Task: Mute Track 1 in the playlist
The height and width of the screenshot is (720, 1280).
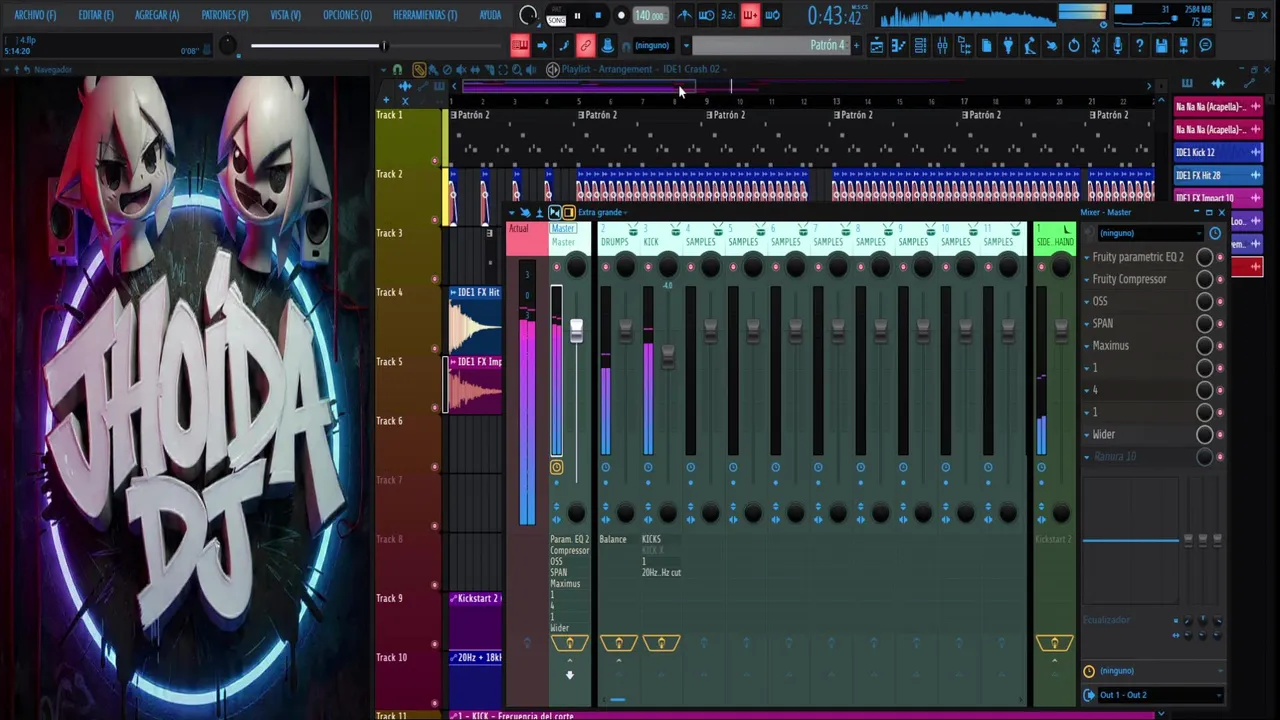Action: pos(434,161)
